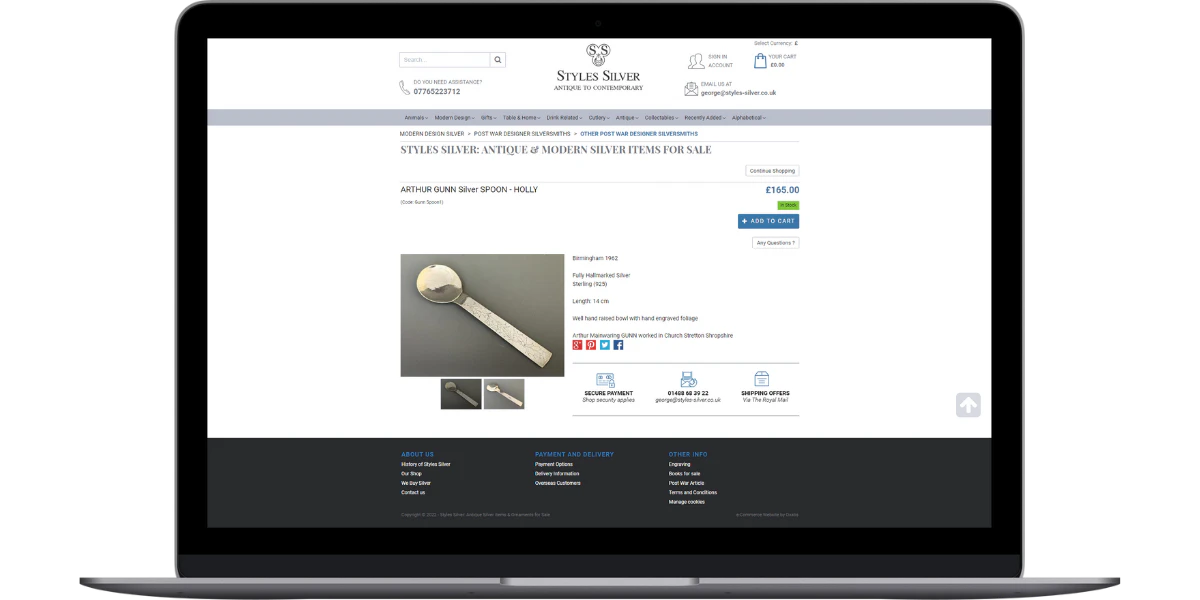This screenshot has height=600, width=1200.
Task: Expand the Modern Design dropdown menu
Action: [x=454, y=118]
